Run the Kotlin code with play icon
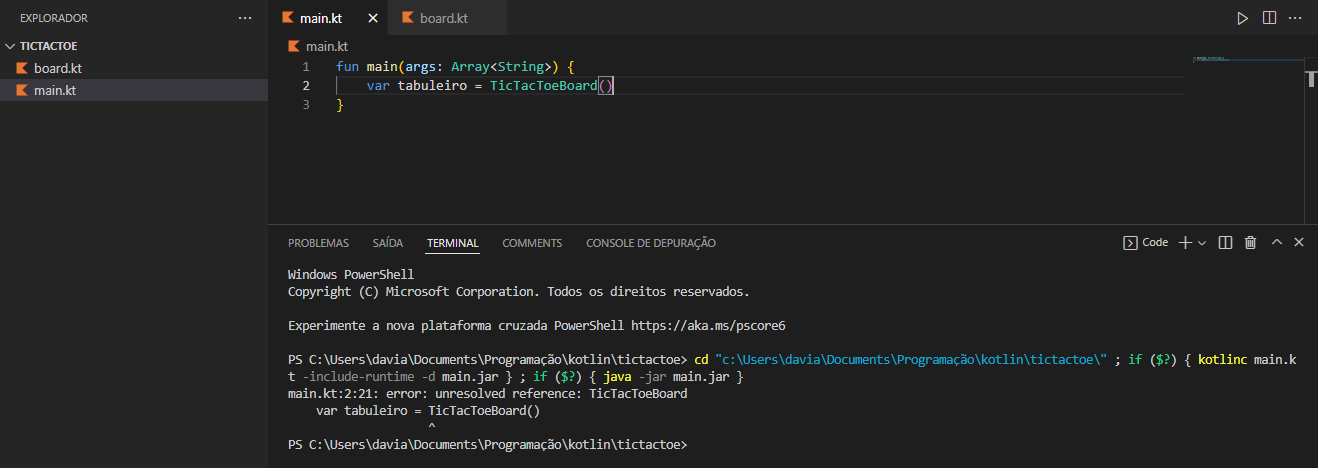 (x=1242, y=18)
